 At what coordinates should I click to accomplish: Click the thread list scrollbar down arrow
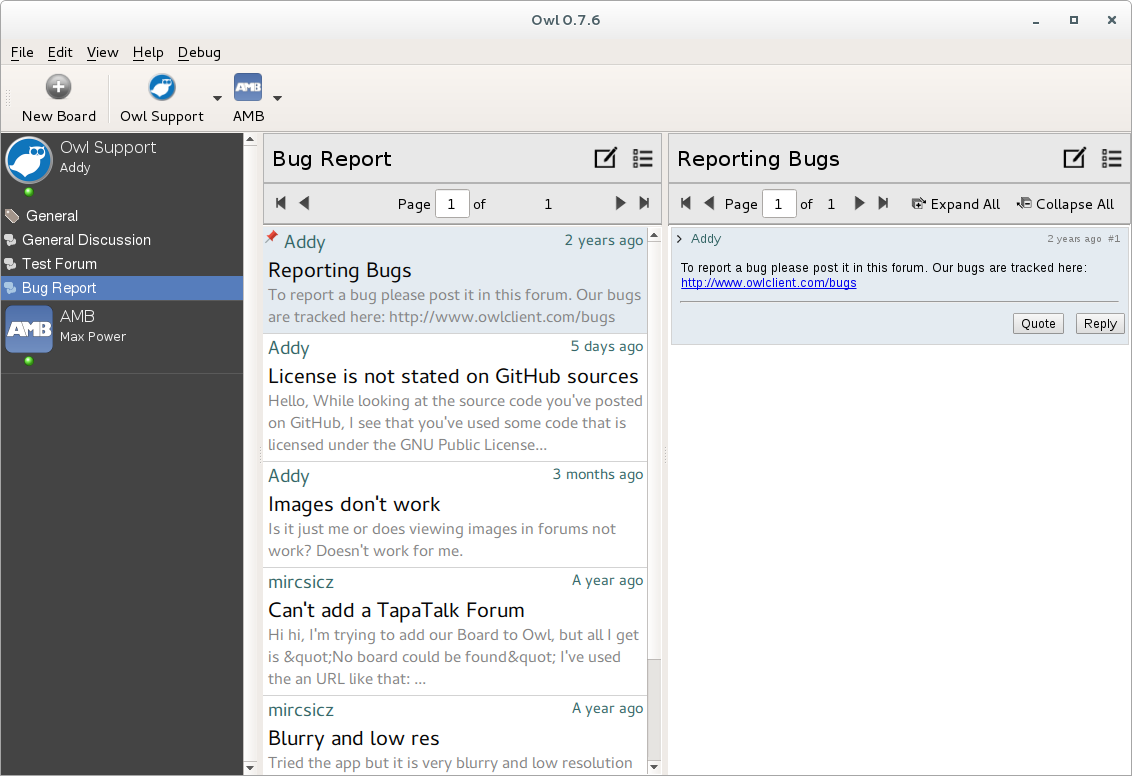(x=654, y=767)
